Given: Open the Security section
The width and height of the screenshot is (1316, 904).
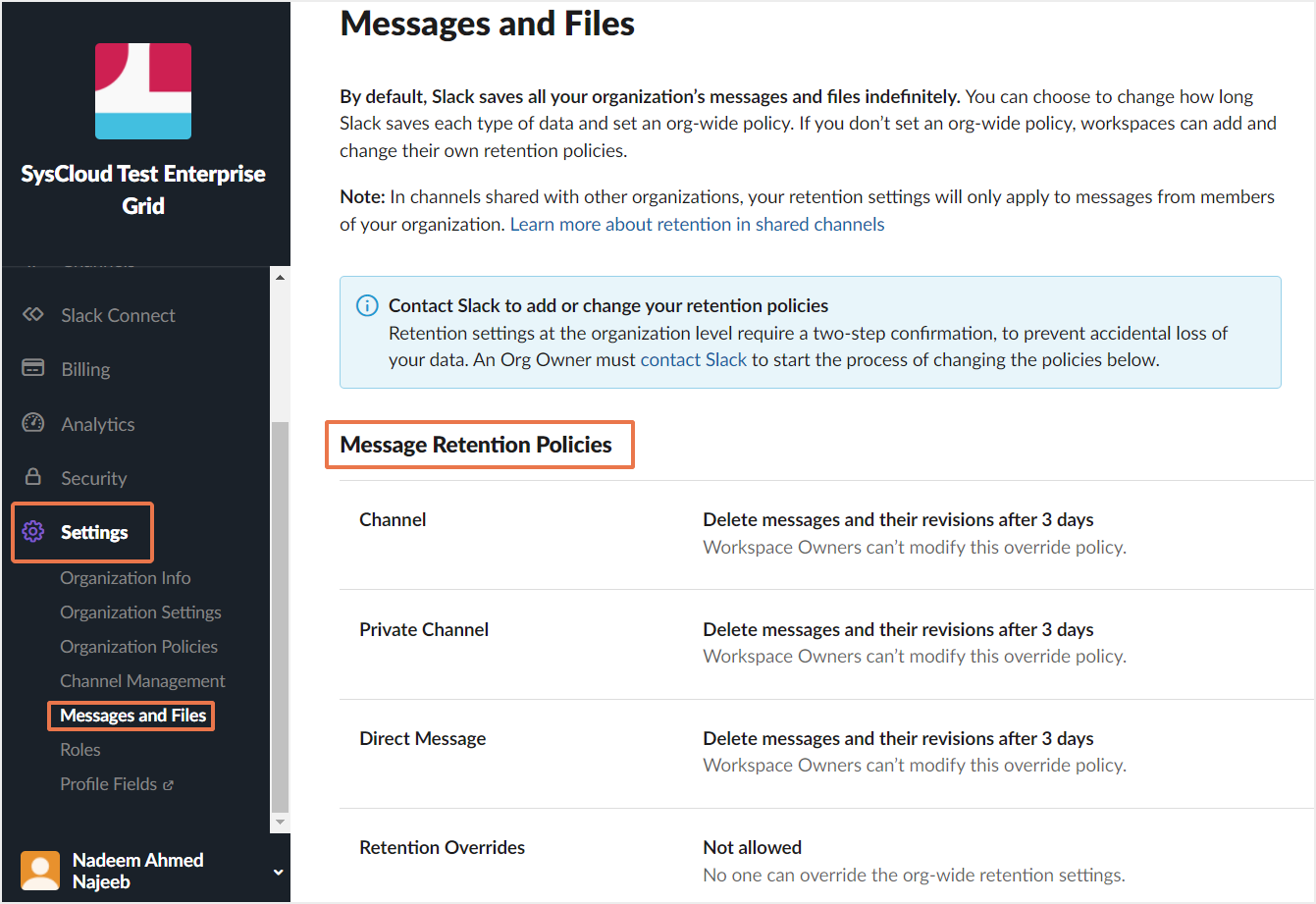Looking at the screenshot, I should point(94,478).
